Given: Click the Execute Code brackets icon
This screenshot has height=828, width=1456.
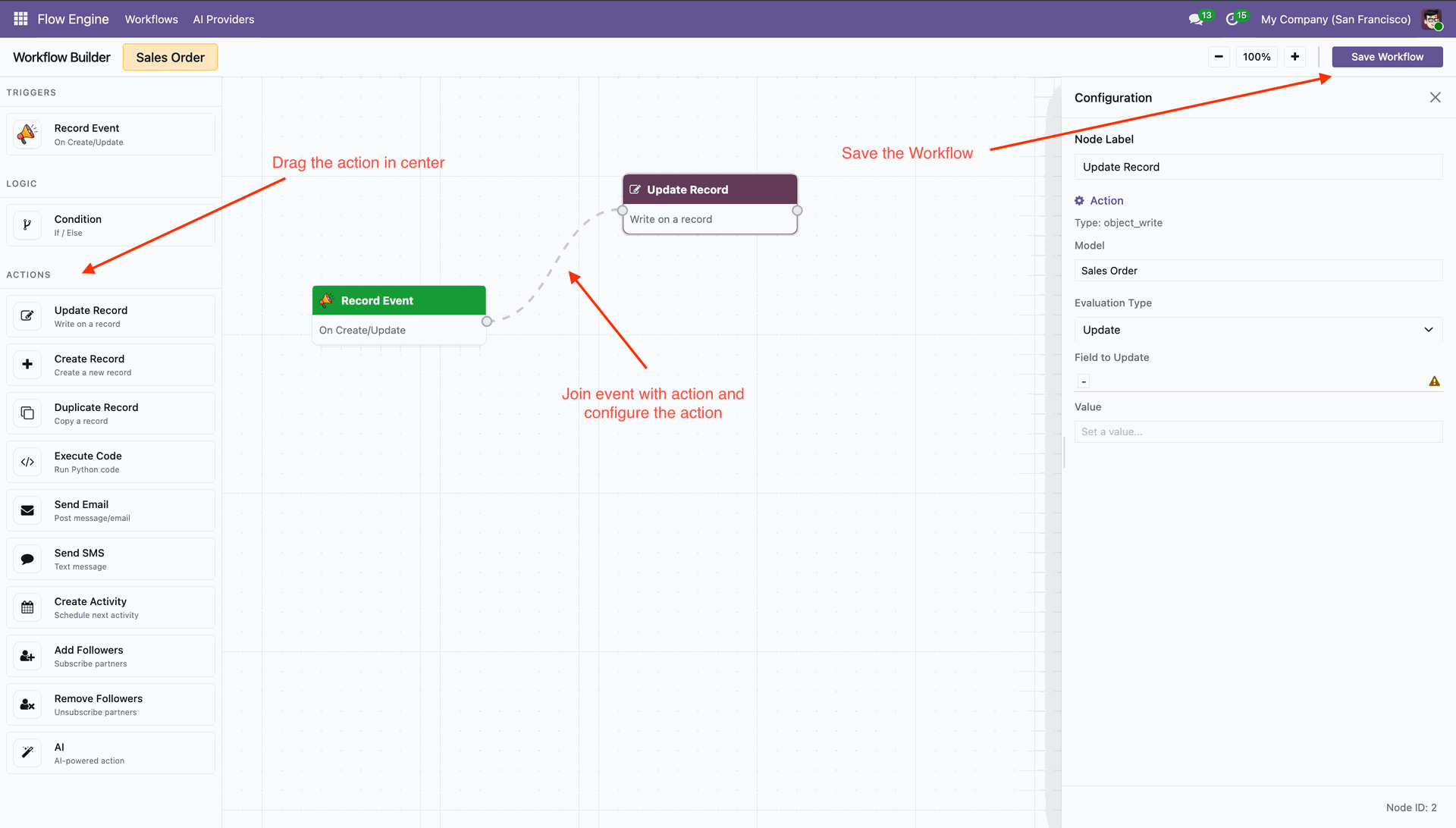Looking at the screenshot, I should tap(27, 462).
